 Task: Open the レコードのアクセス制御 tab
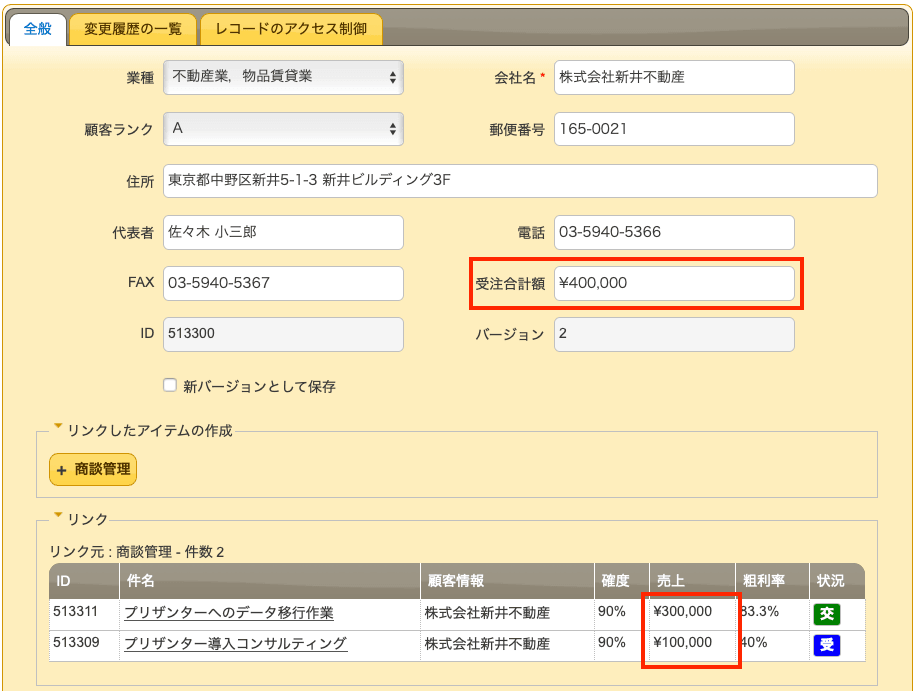(292, 29)
